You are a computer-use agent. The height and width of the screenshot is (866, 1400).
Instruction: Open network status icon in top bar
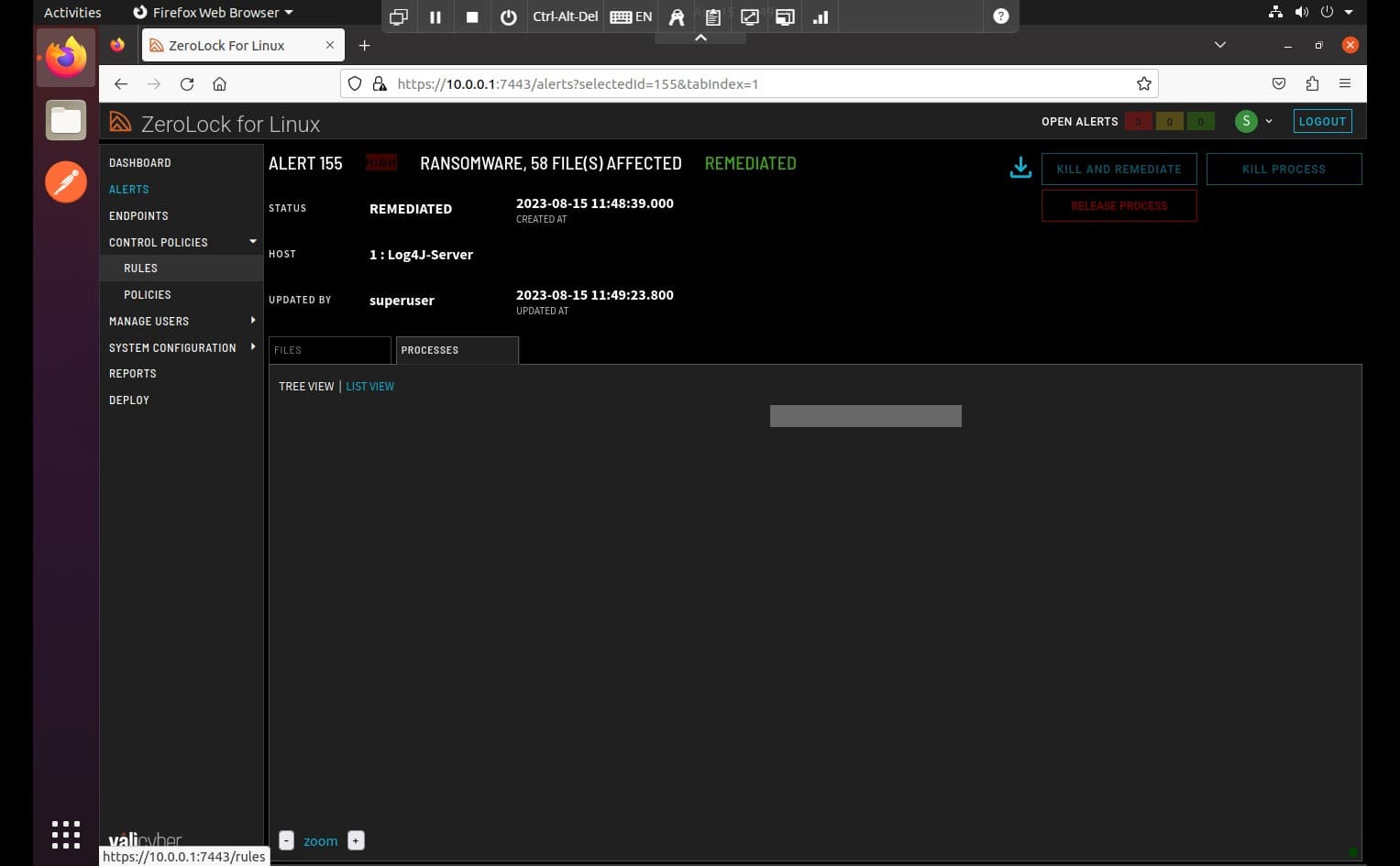(1275, 12)
